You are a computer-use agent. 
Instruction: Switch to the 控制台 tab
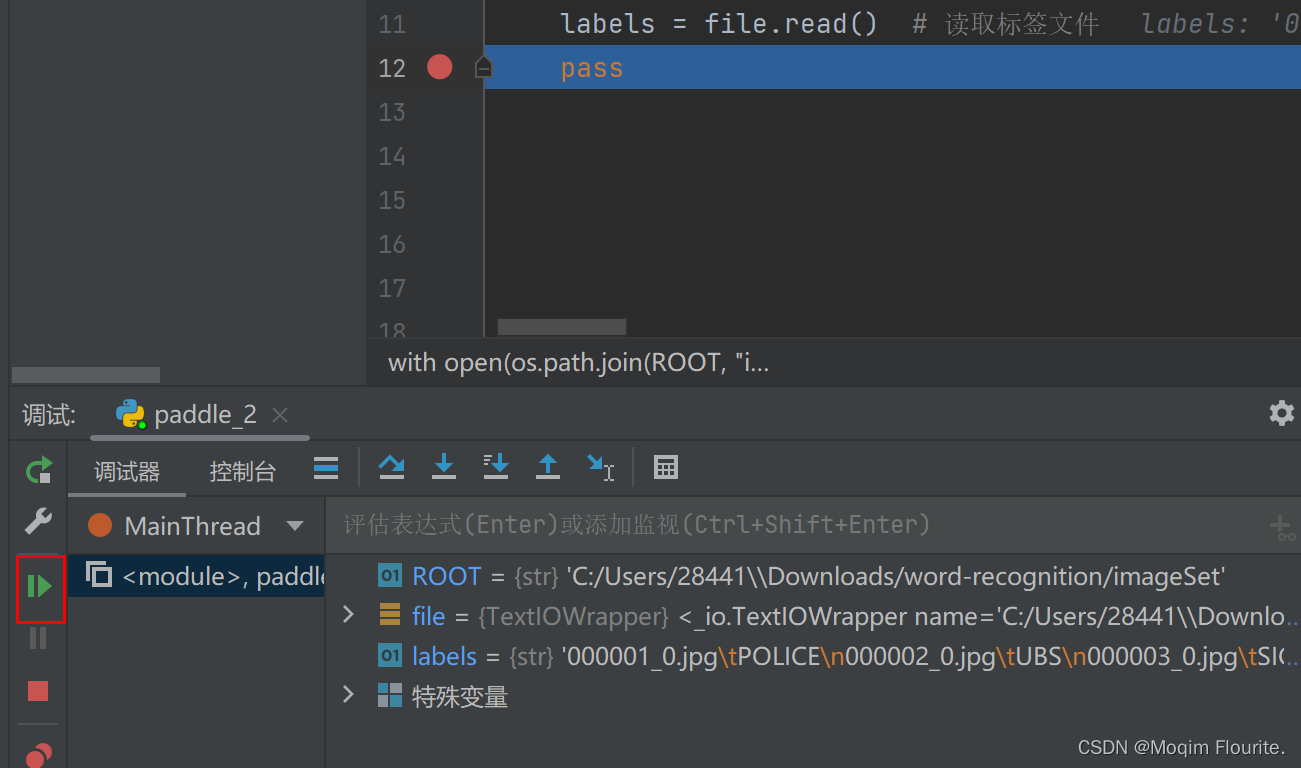243,472
